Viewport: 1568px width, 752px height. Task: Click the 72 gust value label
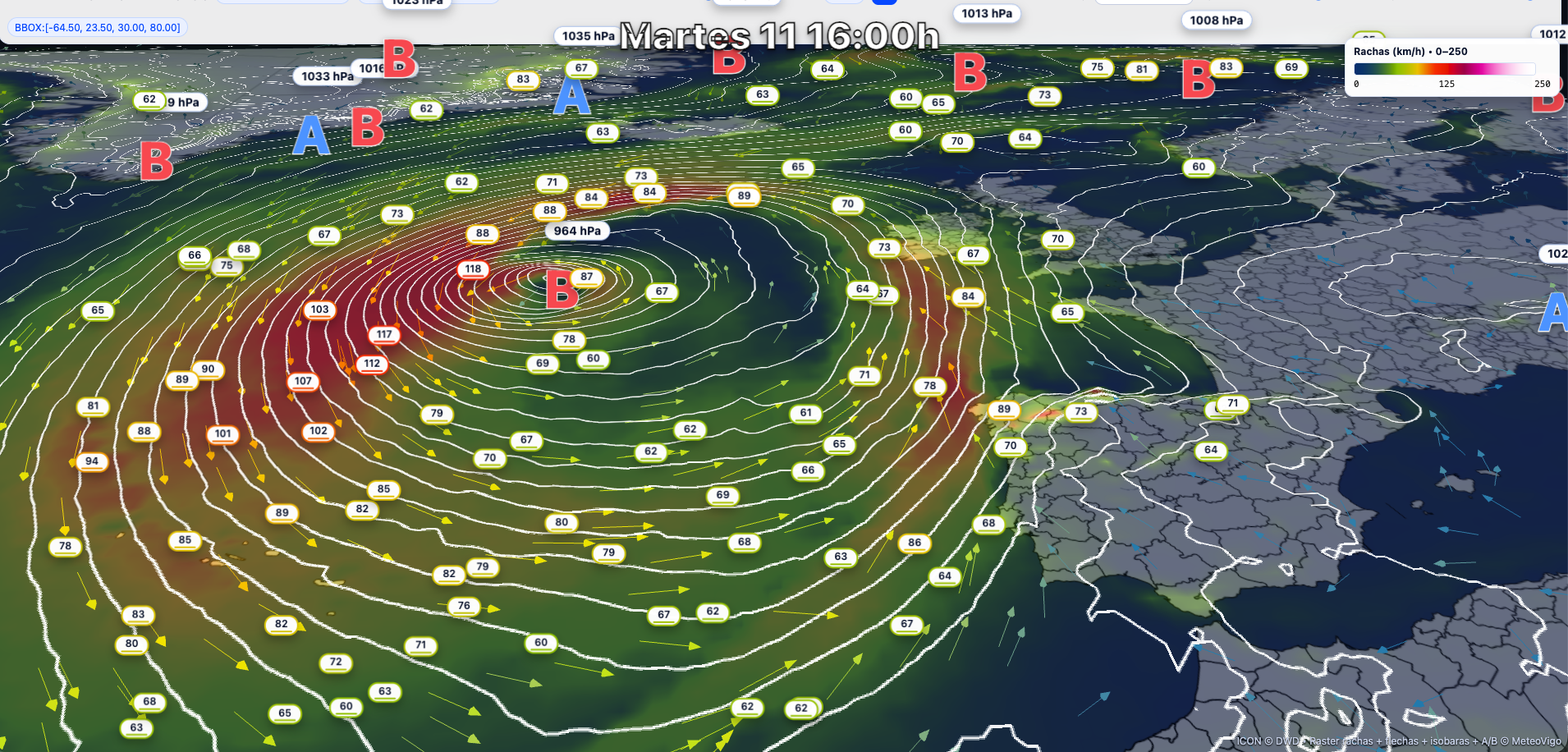coord(336,662)
